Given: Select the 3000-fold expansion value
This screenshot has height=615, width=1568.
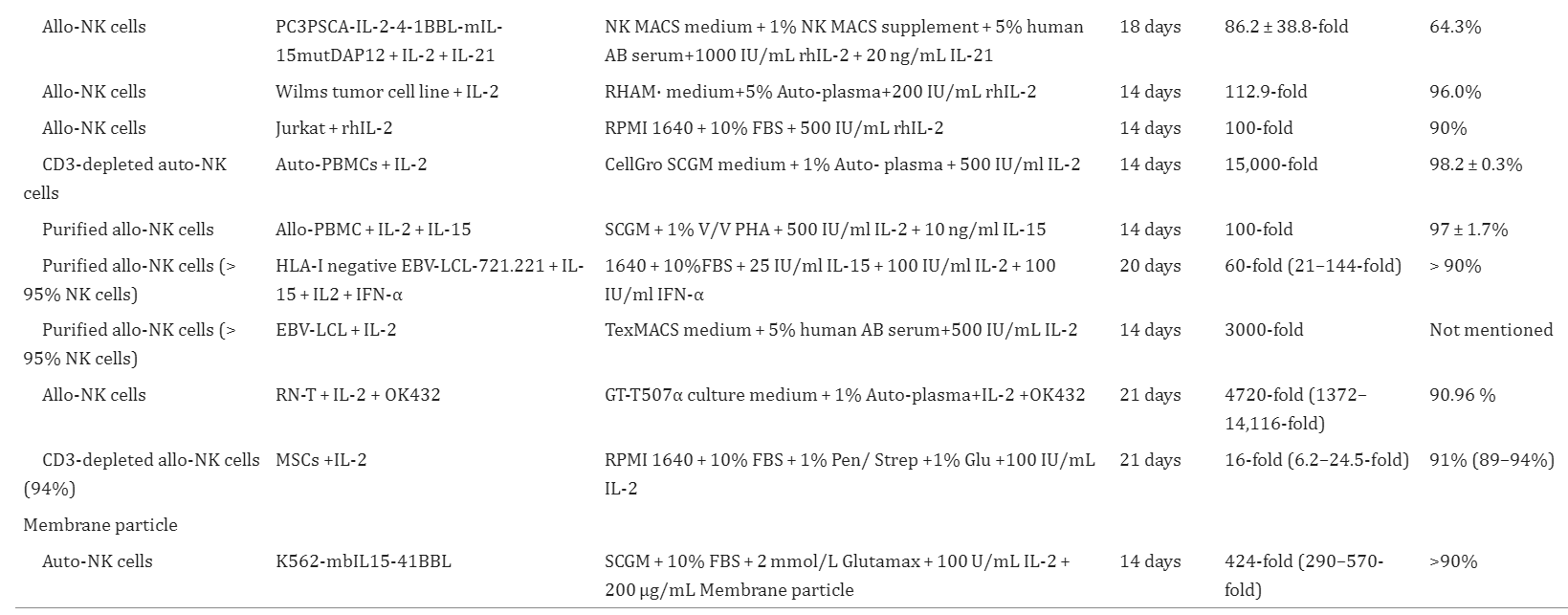Looking at the screenshot, I should pyautogui.click(x=1264, y=330).
